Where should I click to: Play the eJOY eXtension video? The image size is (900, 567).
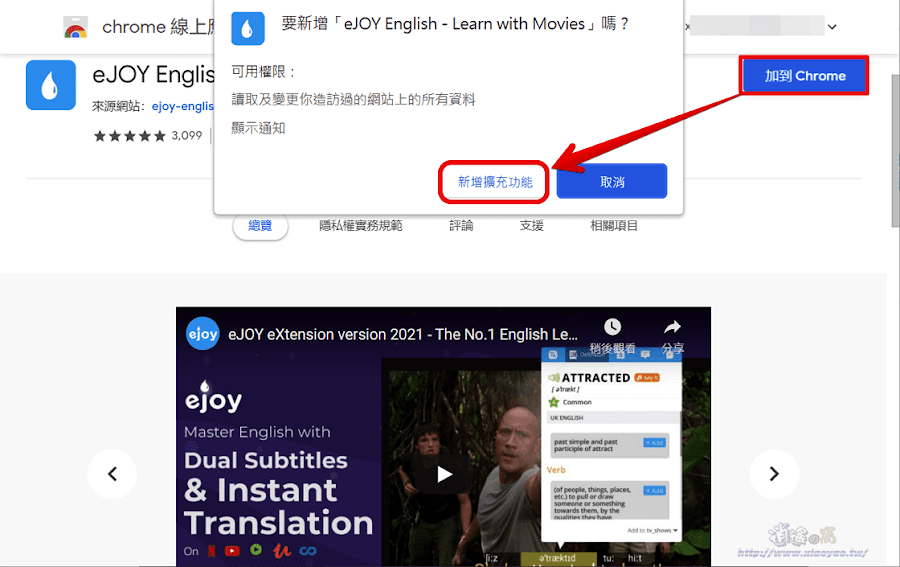[x=444, y=474]
